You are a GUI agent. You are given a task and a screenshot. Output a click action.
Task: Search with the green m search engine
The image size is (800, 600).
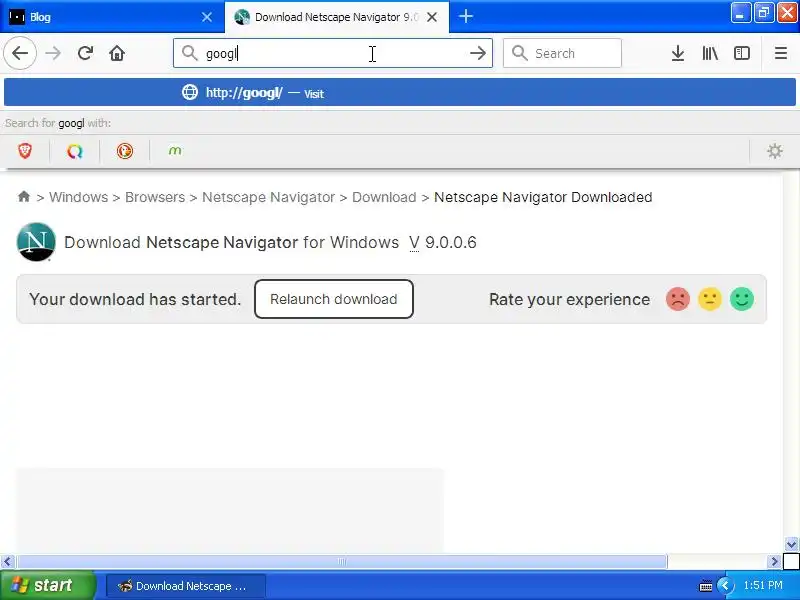[175, 151]
